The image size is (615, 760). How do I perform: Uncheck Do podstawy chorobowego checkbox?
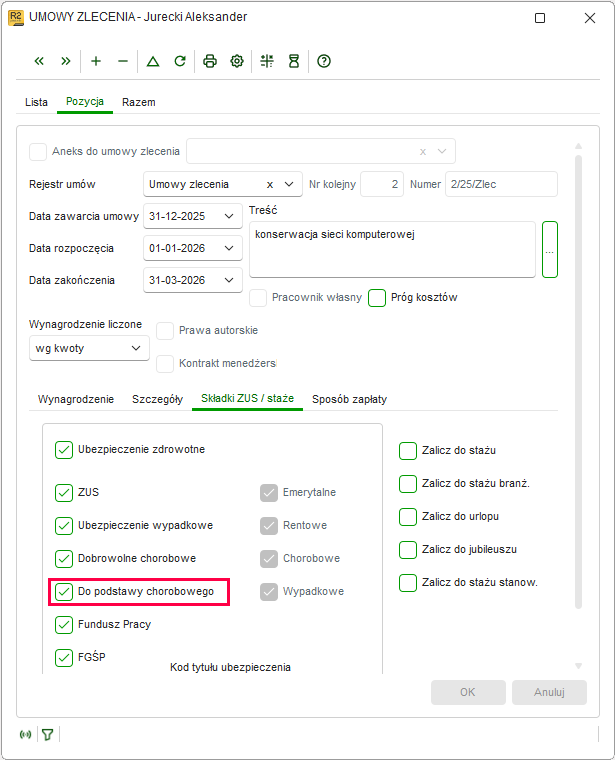pos(64,591)
